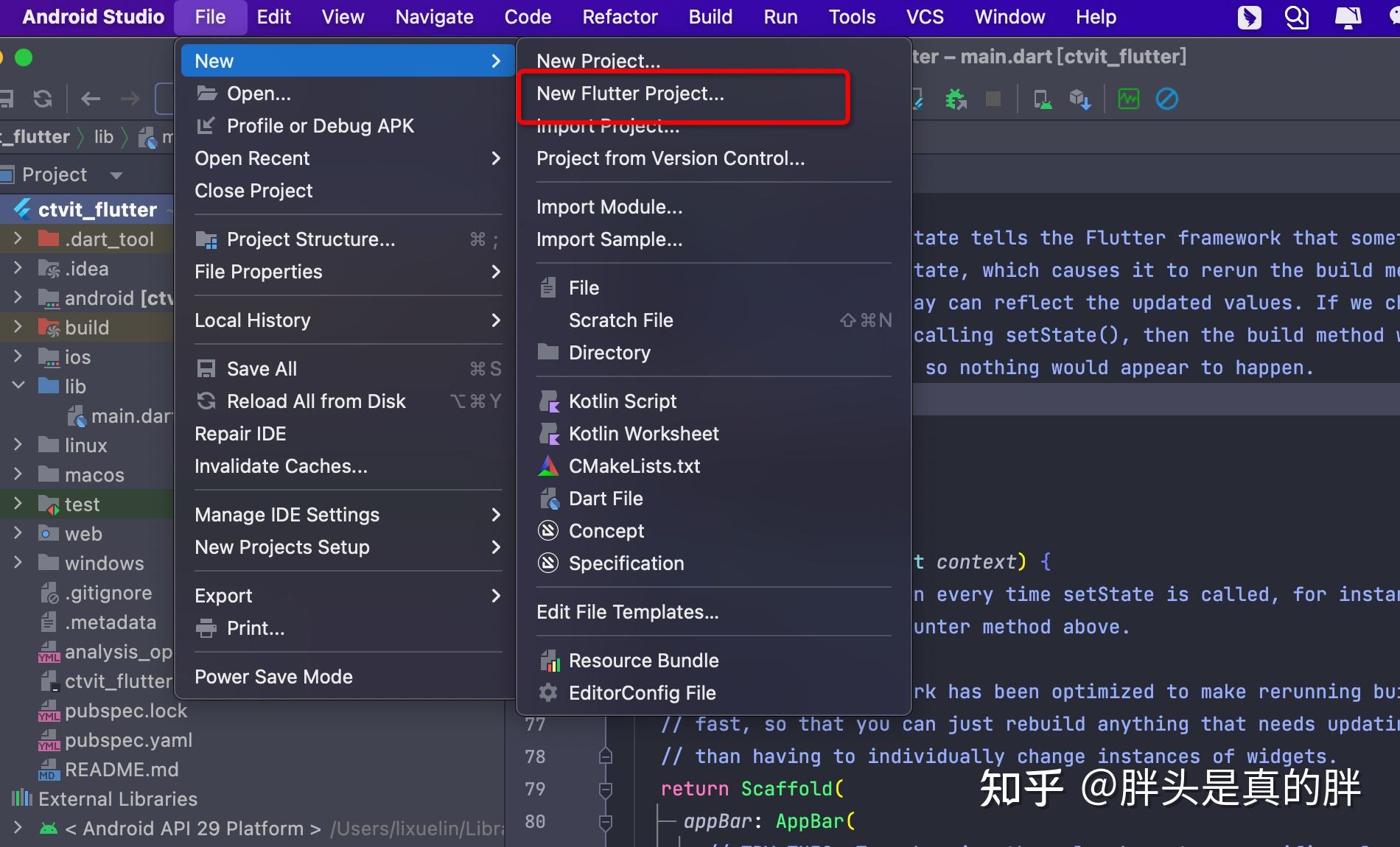Select main.dart file in tree

pos(120,415)
